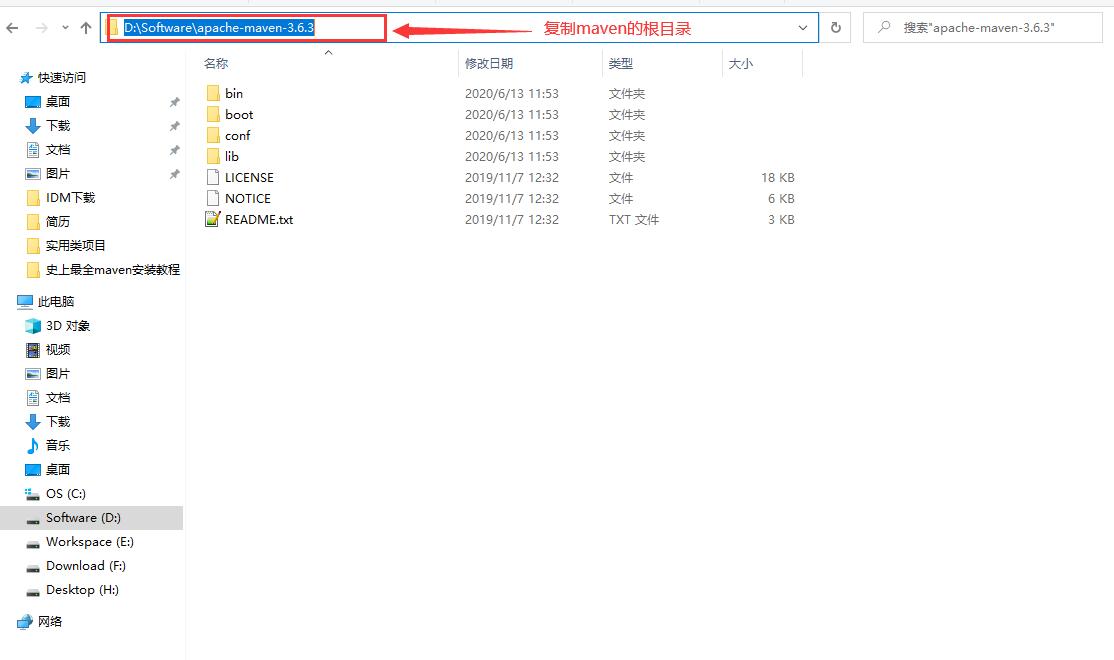Image resolution: width=1114 pixels, height=660 pixels.
Task: Open the Workspace (E:) drive
Action: (90, 542)
